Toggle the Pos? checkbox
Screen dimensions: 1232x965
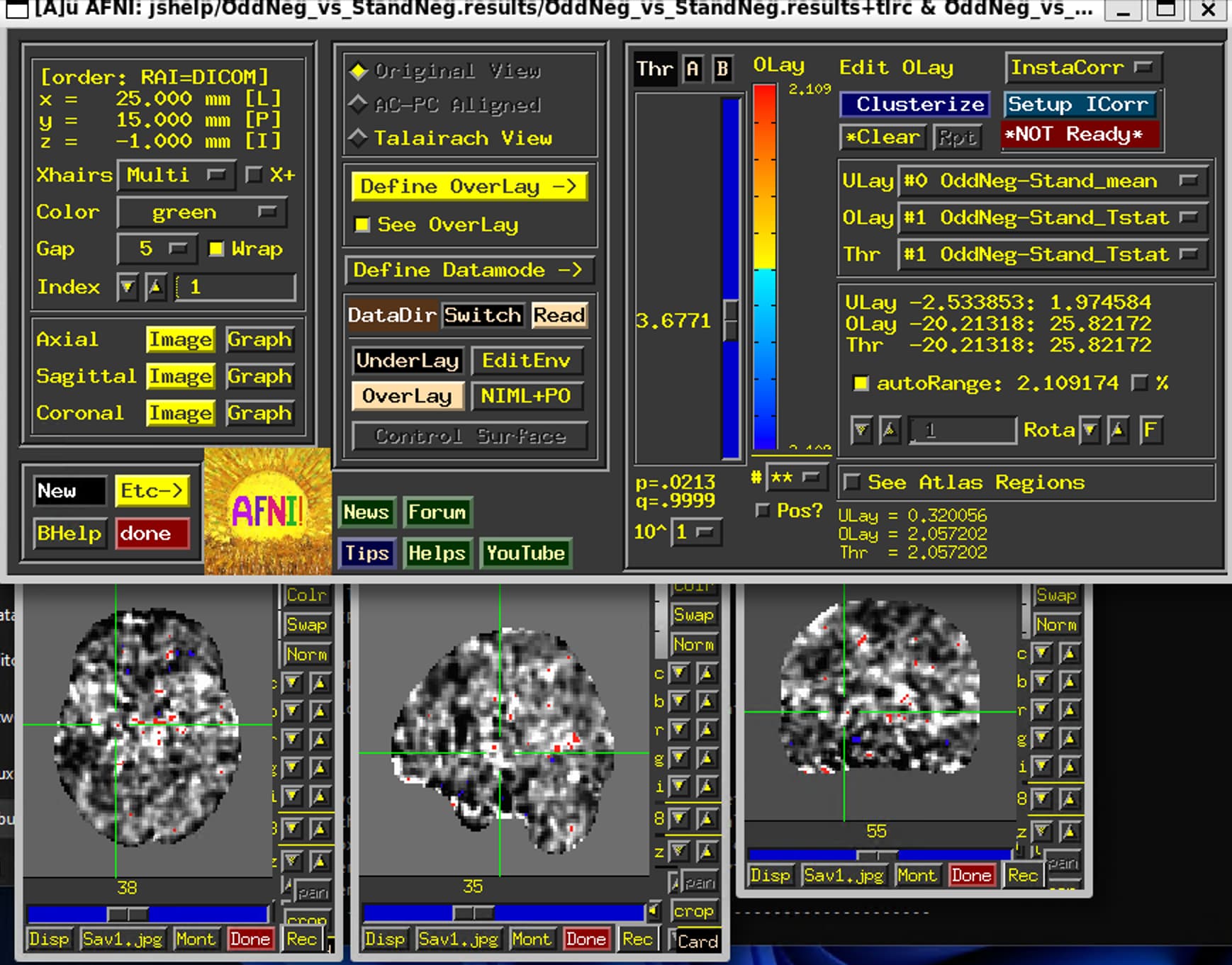coord(763,510)
